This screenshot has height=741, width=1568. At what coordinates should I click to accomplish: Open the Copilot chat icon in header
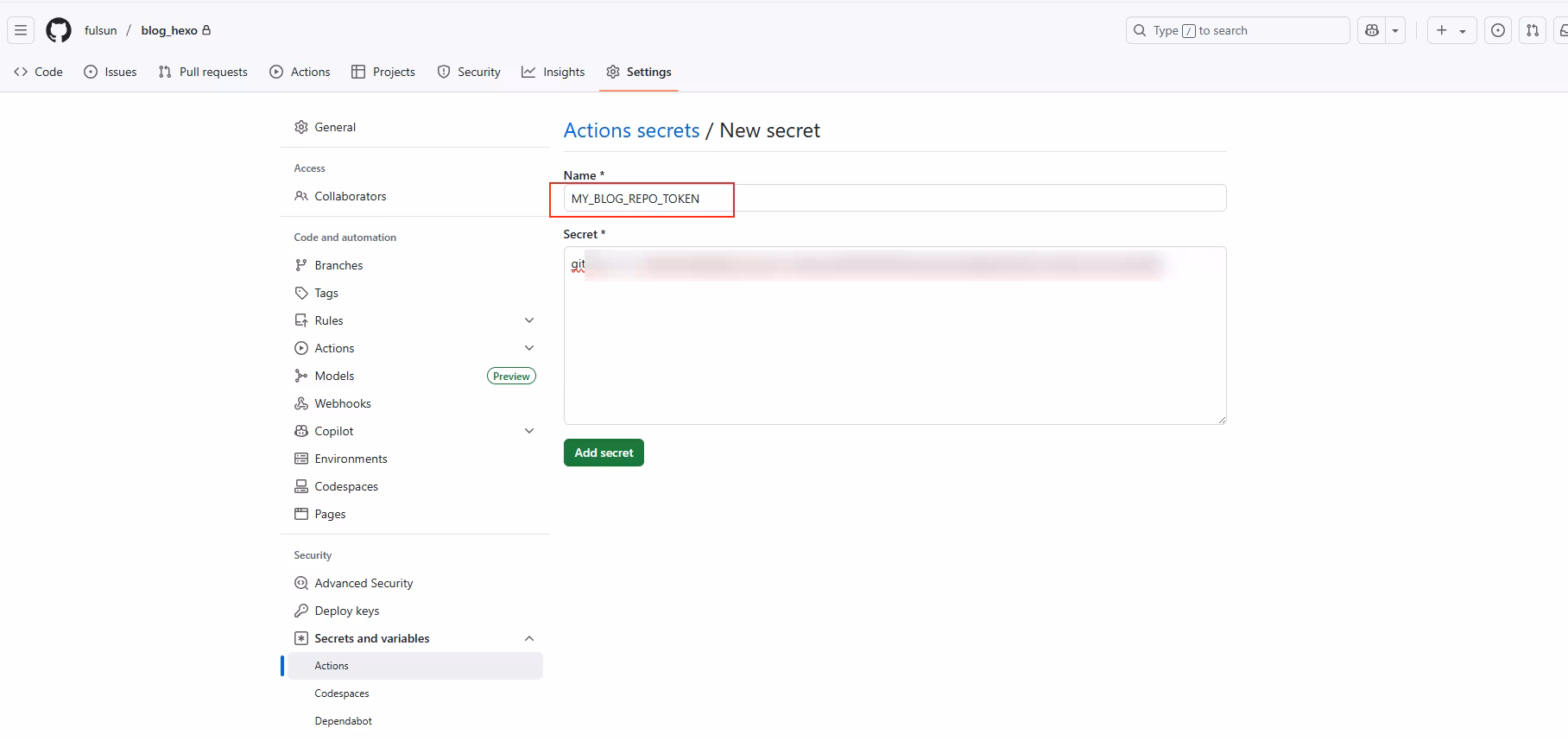[1372, 30]
